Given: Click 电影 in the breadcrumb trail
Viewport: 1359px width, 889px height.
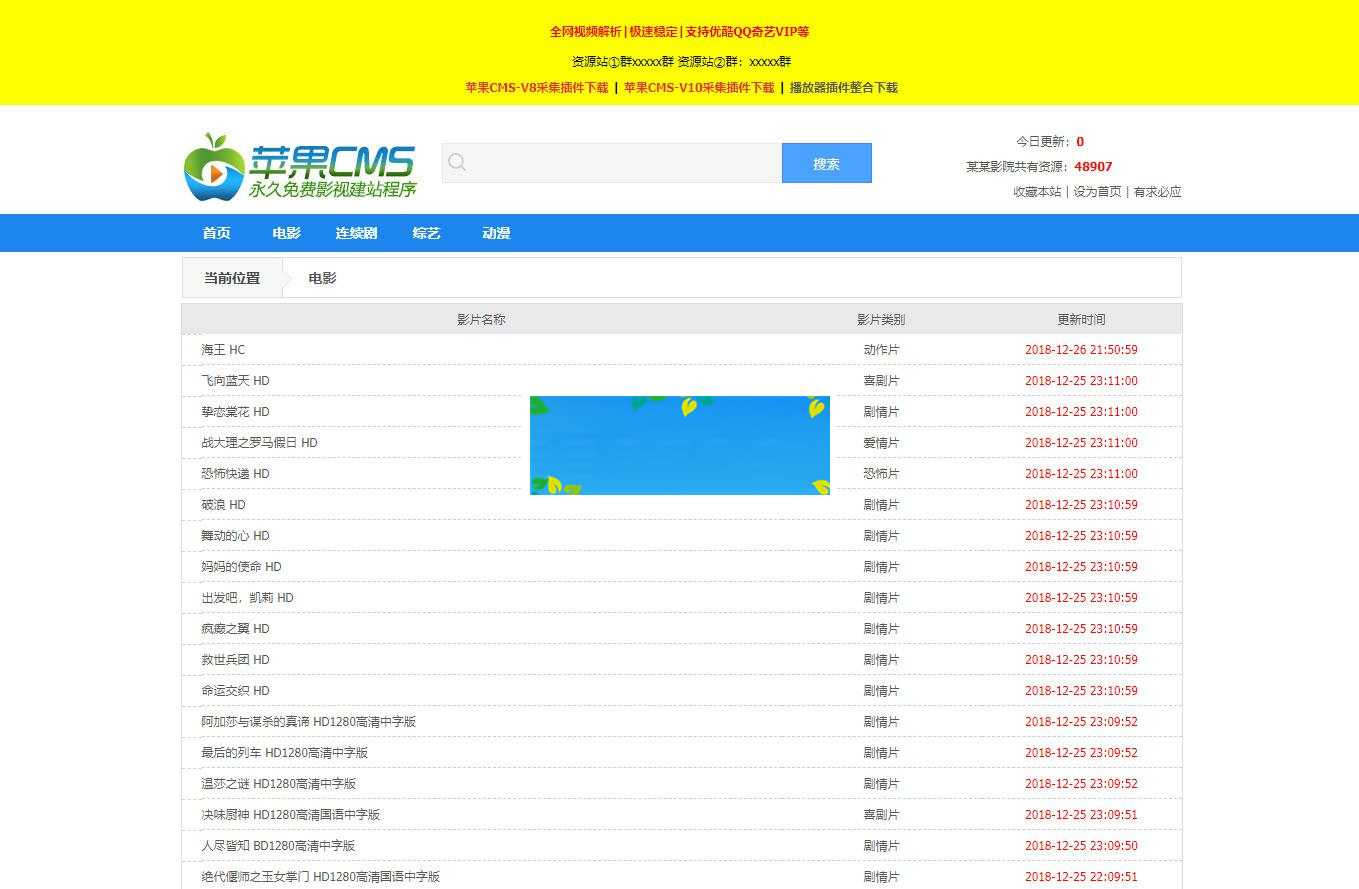Looking at the screenshot, I should tap(321, 278).
